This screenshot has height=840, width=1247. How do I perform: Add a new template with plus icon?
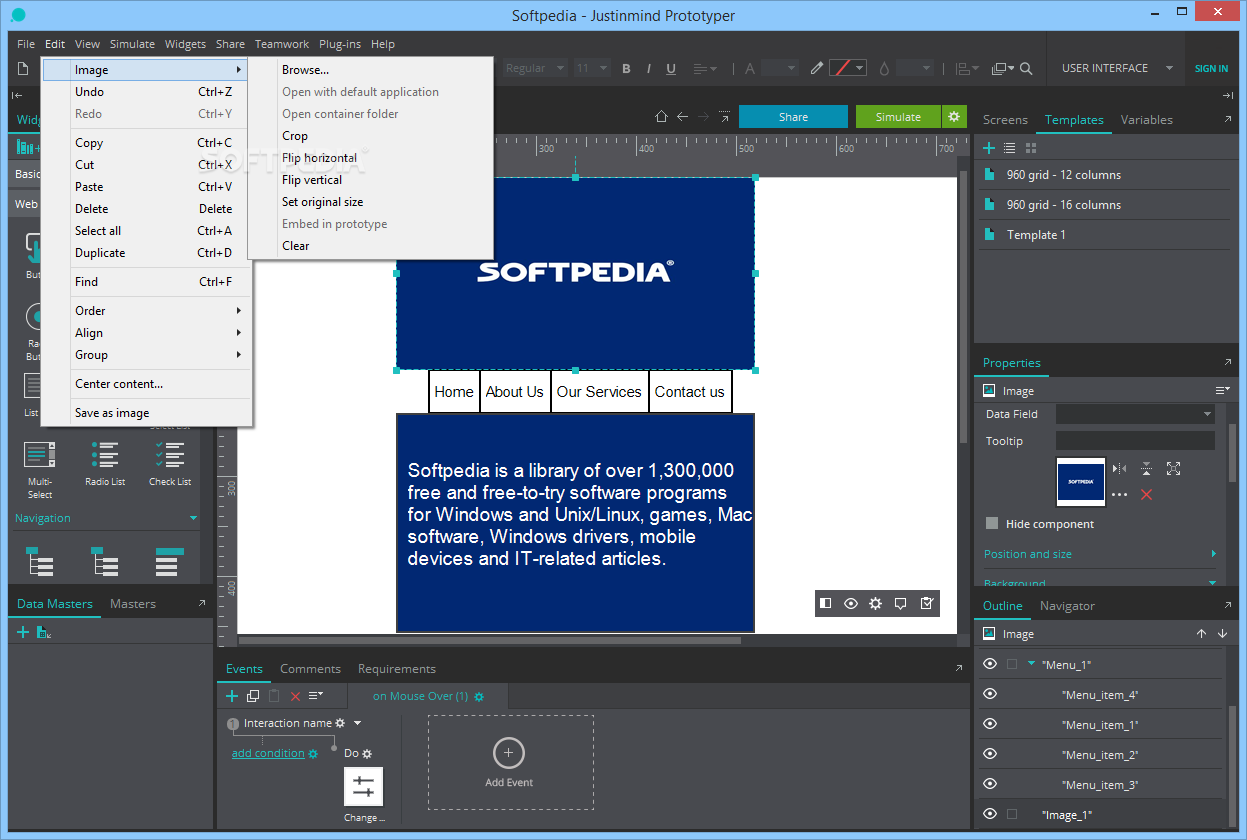click(x=989, y=148)
